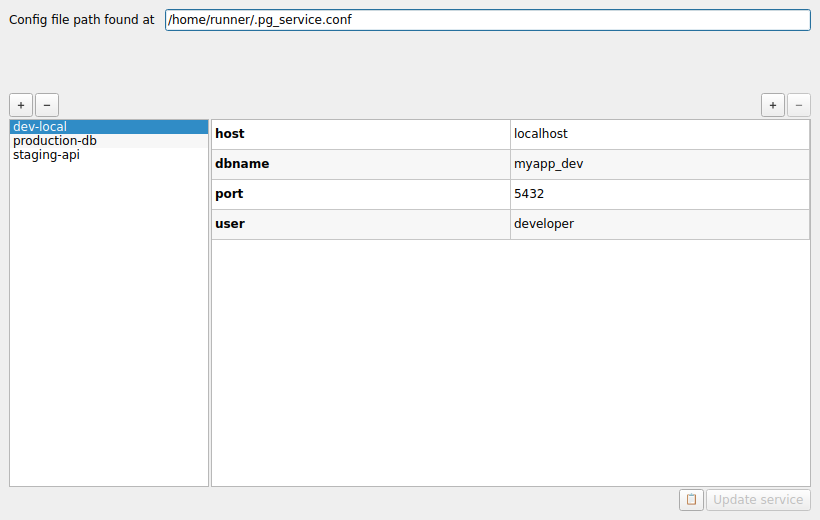Click the developer value cell
The height and width of the screenshot is (520, 820).
(x=659, y=224)
